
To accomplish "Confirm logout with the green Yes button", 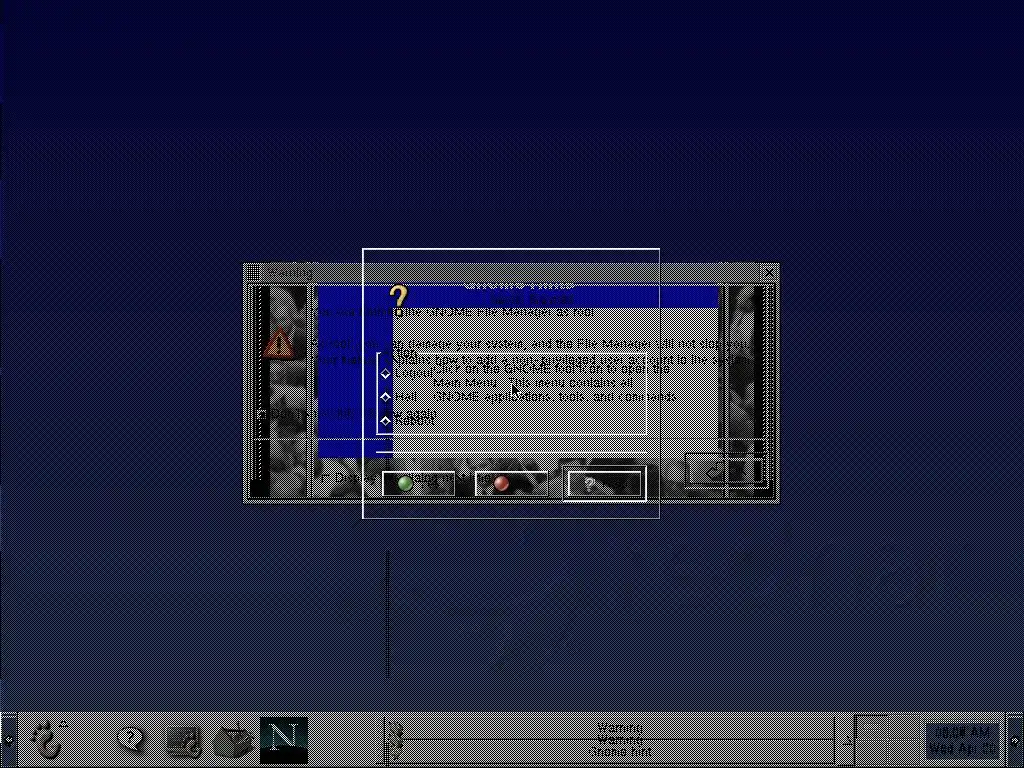I will (x=419, y=484).
